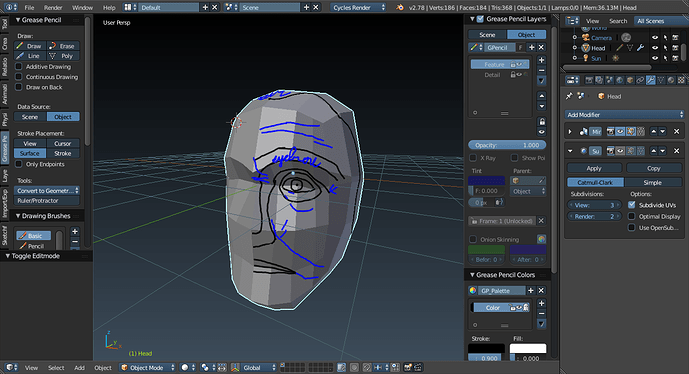Image resolution: width=689 pixels, height=374 pixels.
Task: Add a new palette color
Action: pyautogui.click(x=541, y=303)
